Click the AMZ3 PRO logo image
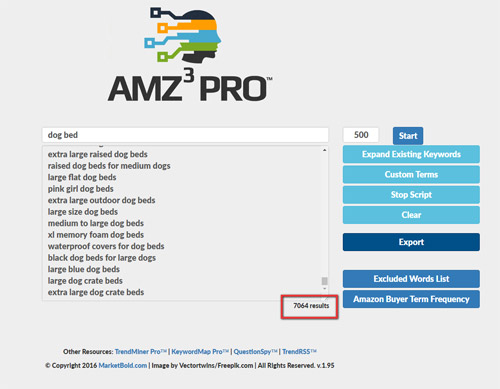The height and width of the screenshot is (389, 500). click(x=190, y=54)
